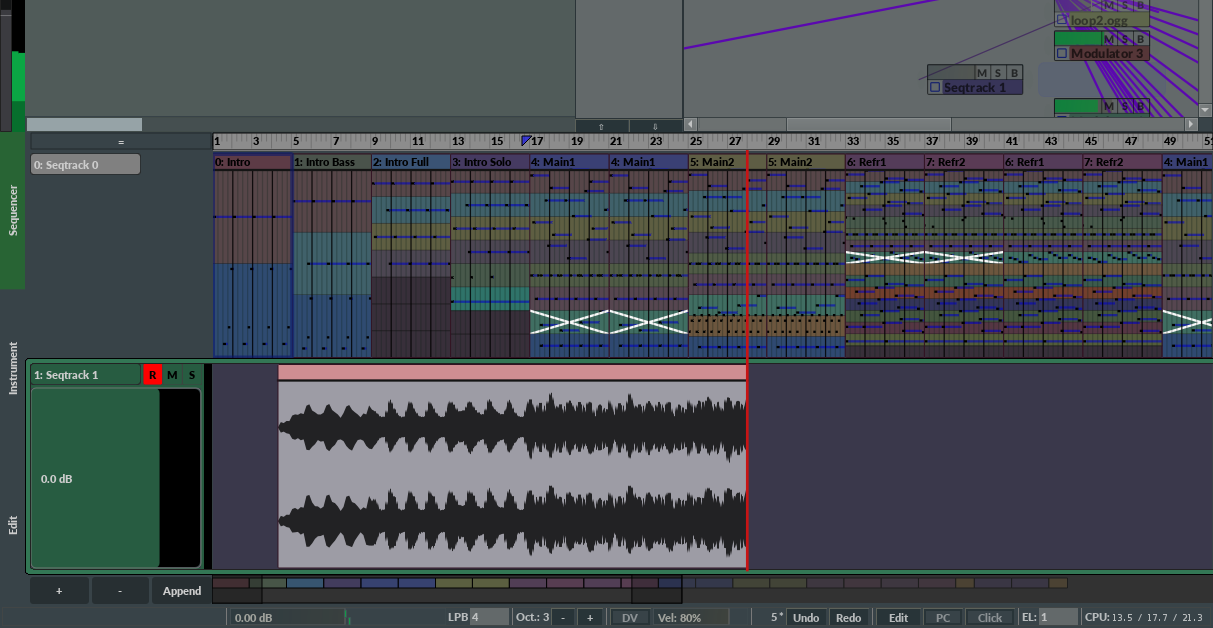Mute Seqtrack 1 in the sequencer

172,375
